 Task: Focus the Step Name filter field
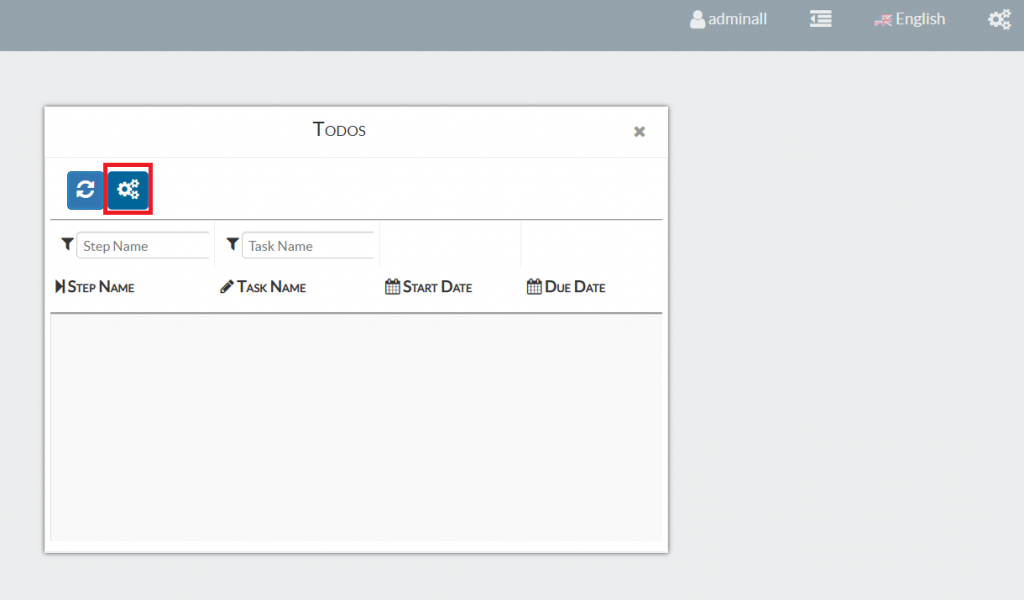143,246
